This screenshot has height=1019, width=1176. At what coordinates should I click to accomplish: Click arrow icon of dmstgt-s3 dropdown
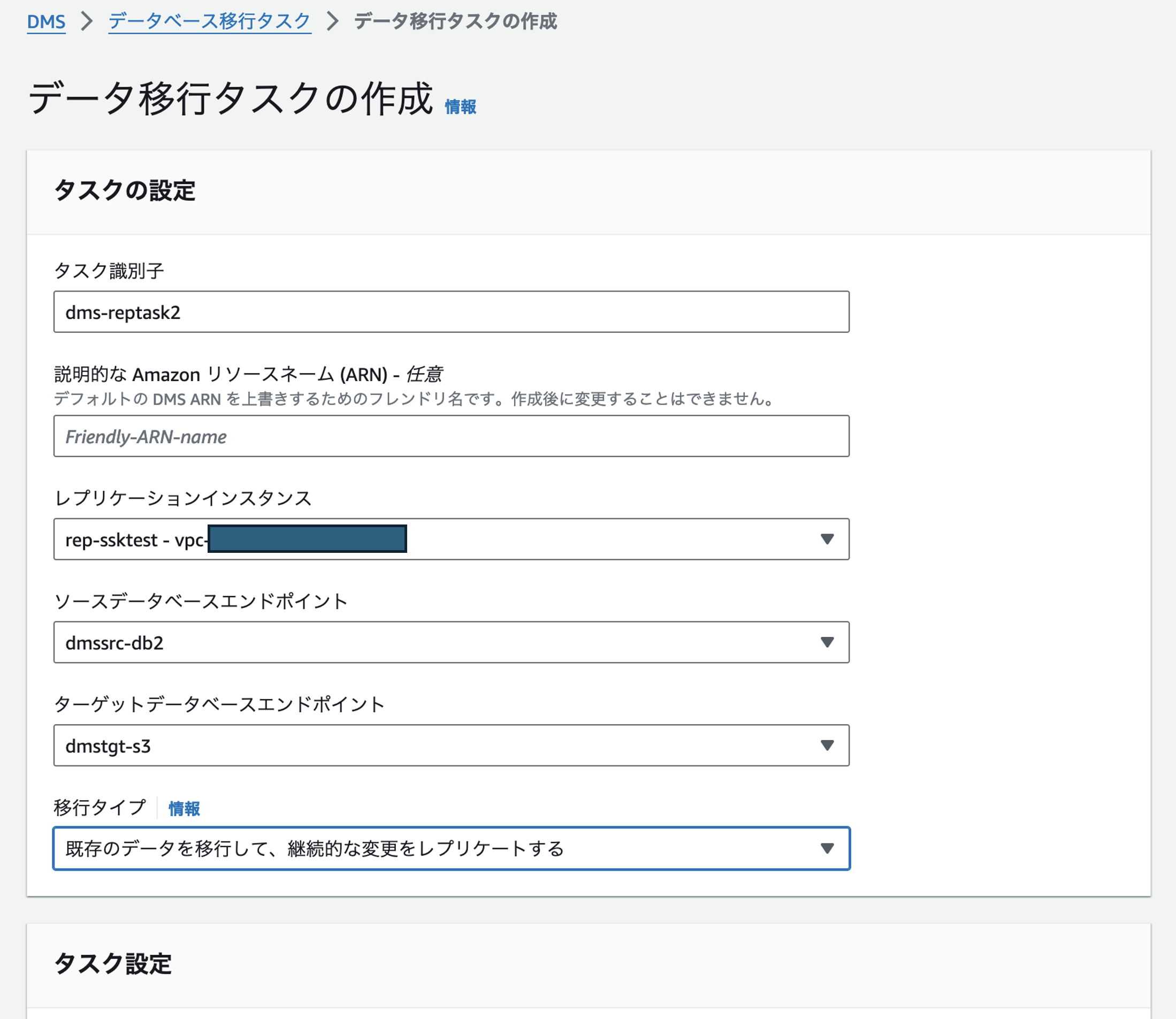[827, 746]
